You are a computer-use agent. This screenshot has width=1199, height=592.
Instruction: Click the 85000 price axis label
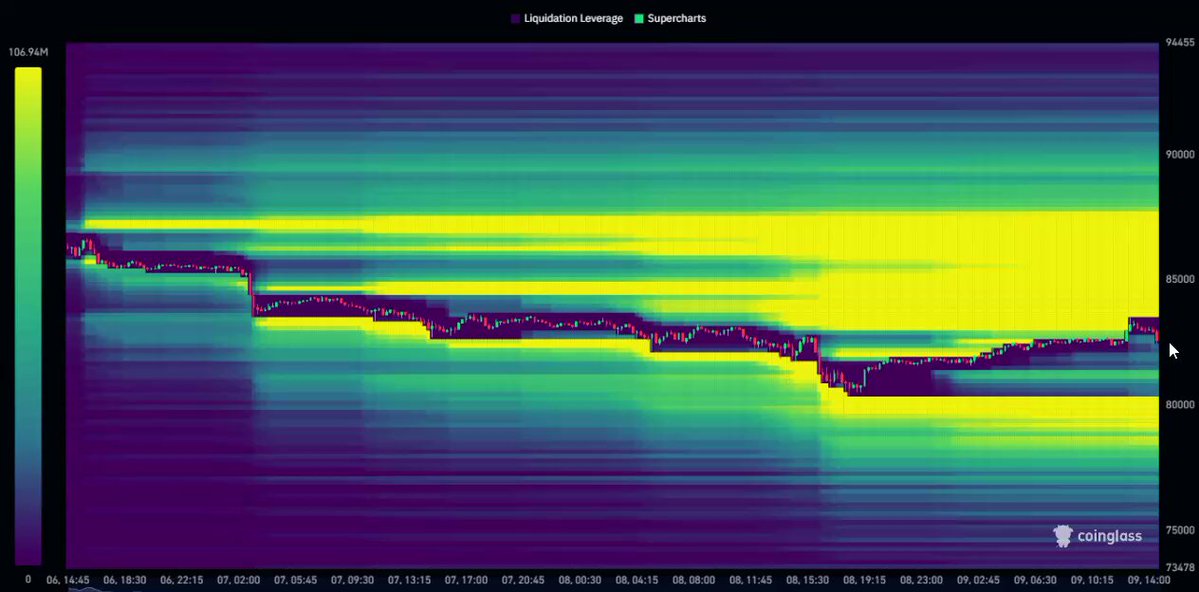[x=1179, y=279]
